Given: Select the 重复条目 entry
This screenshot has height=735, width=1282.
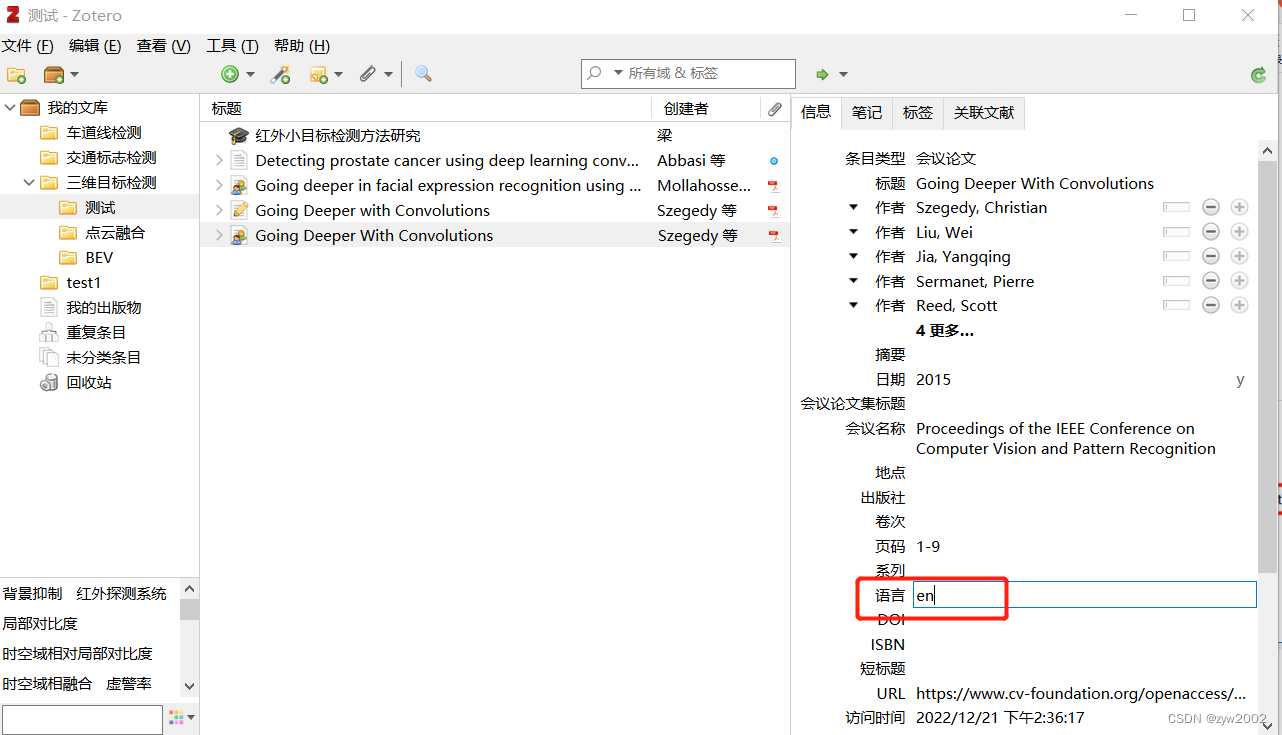Looking at the screenshot, I should point(96,333).
